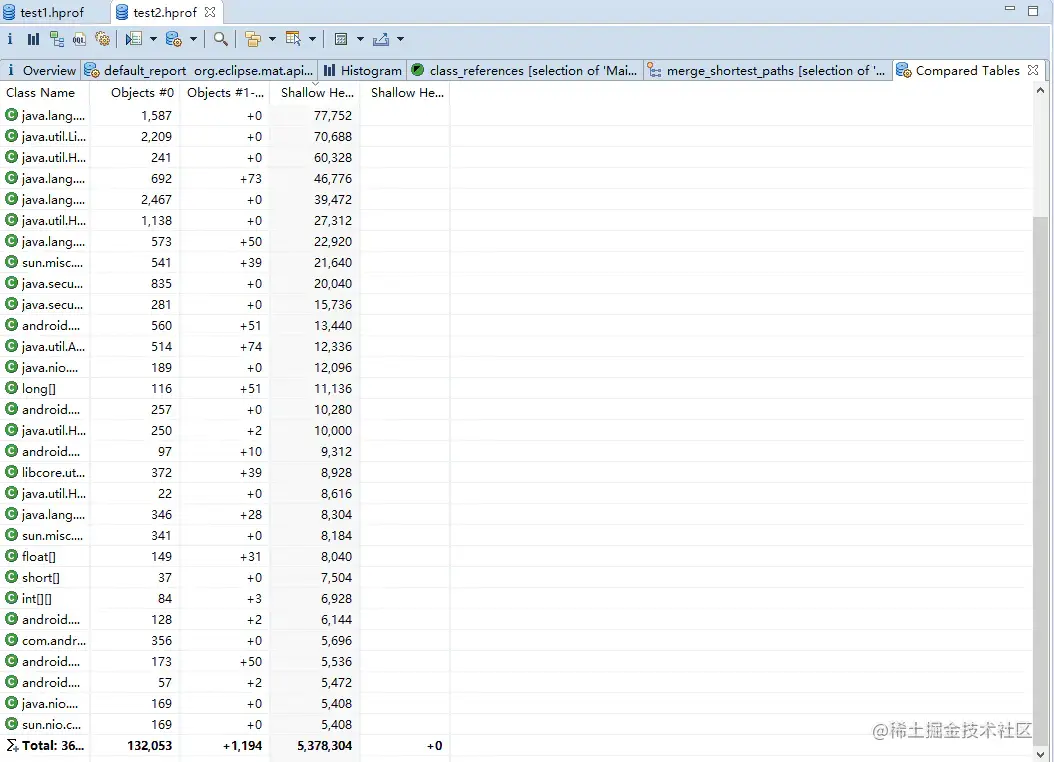Screen dimensions: 1054x762
Task: Click objects count 1,587
Action: (x=156, y=116)
